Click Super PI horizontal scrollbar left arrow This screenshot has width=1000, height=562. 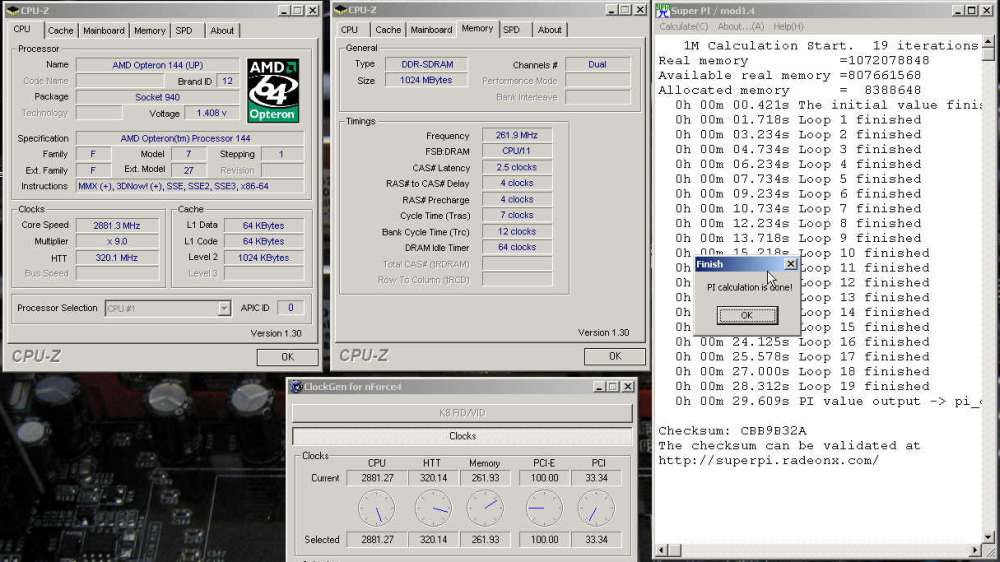[661, 550]
